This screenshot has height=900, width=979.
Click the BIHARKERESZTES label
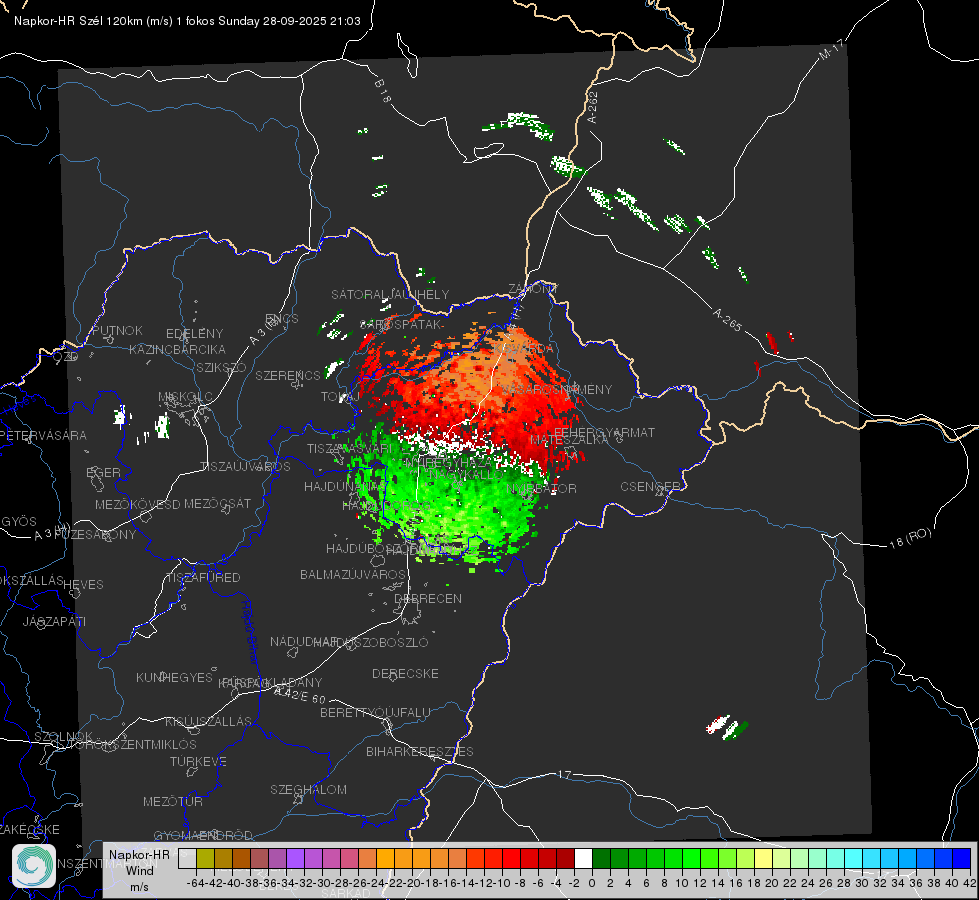point(420,751)
